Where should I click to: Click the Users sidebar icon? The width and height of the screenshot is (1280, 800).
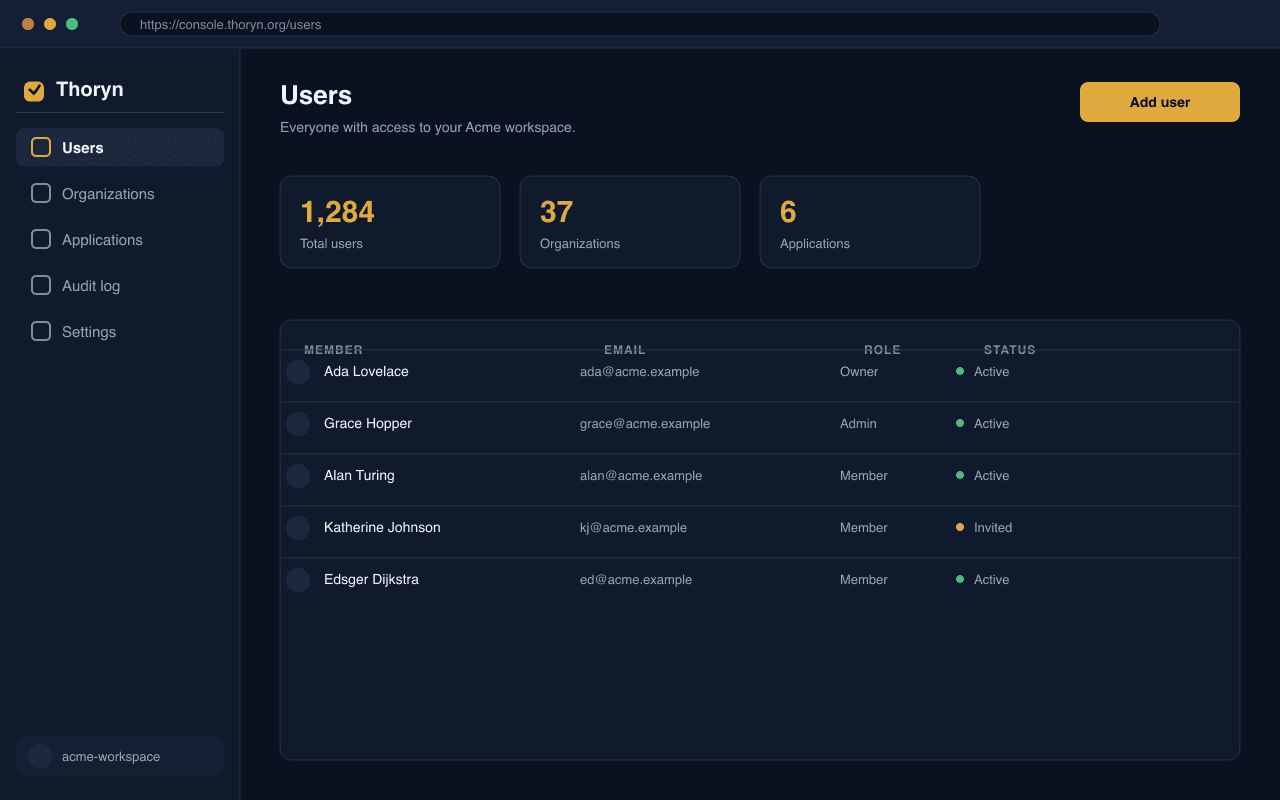(x=41, y=147)
